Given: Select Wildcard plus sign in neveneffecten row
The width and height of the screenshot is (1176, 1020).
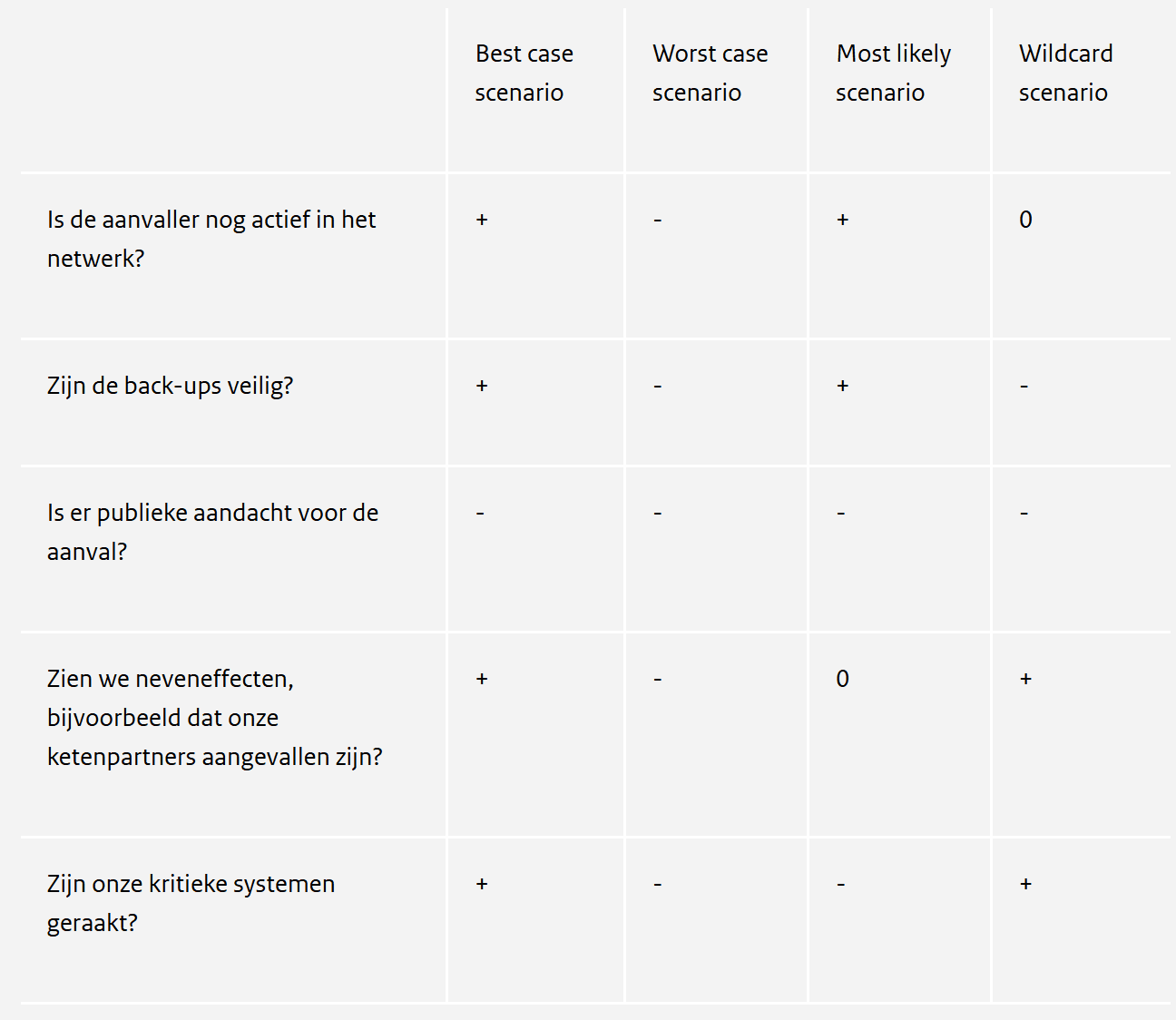Looking at the screenshot, I should pyautogui.click(x=1025, y=679).
